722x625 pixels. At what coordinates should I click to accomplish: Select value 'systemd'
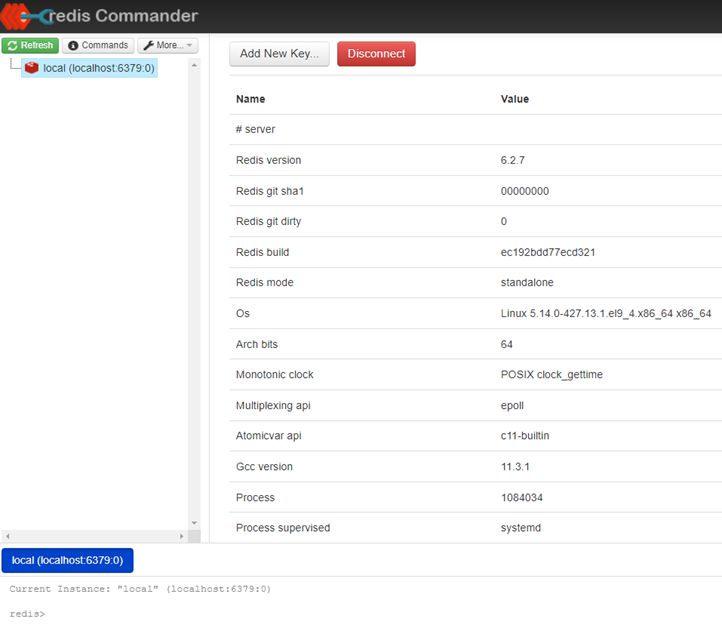click(521, 528)
